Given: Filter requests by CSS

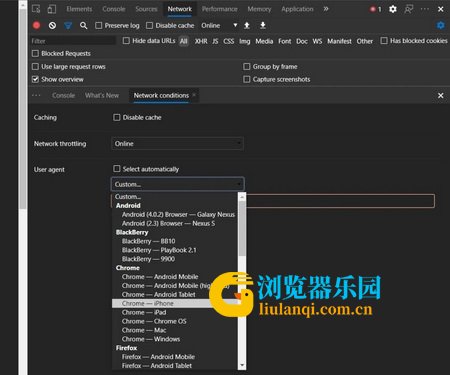Looking at the screenshot, I should (x=229, y=41).
